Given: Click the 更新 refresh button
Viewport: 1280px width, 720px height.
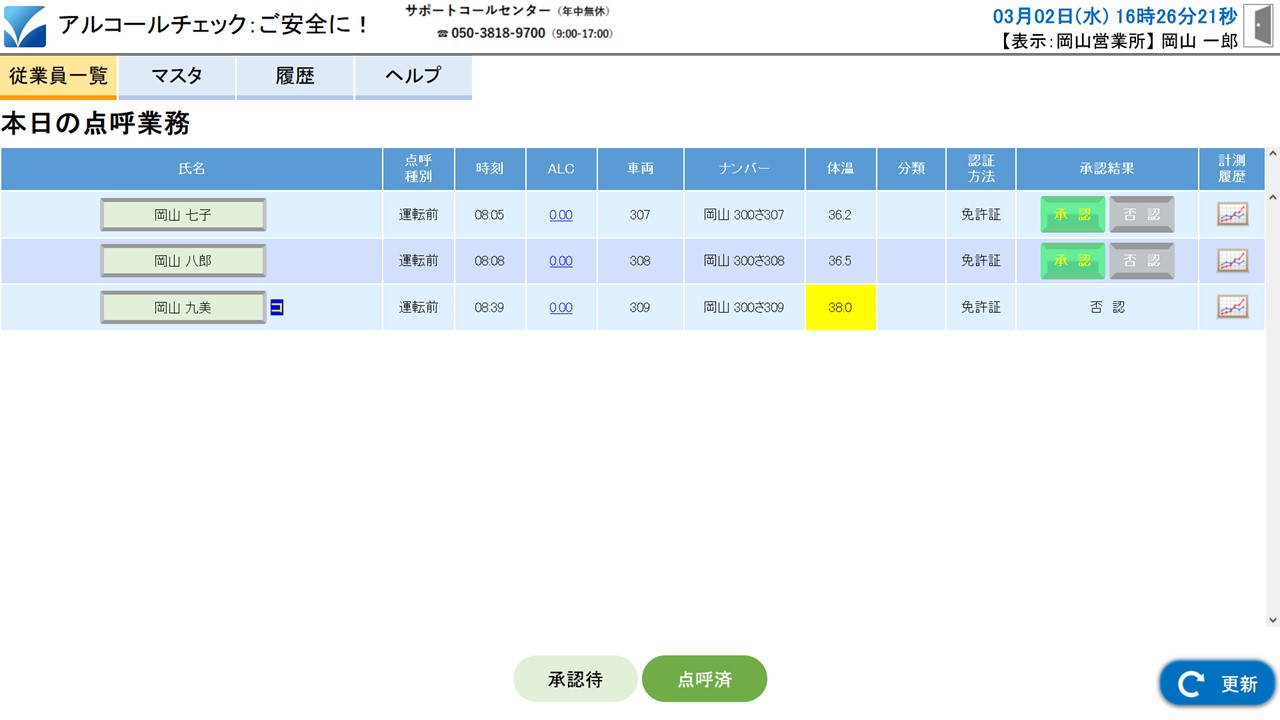Looking at the screenshot, I should pyautogui.click(x=1218, y=683).
